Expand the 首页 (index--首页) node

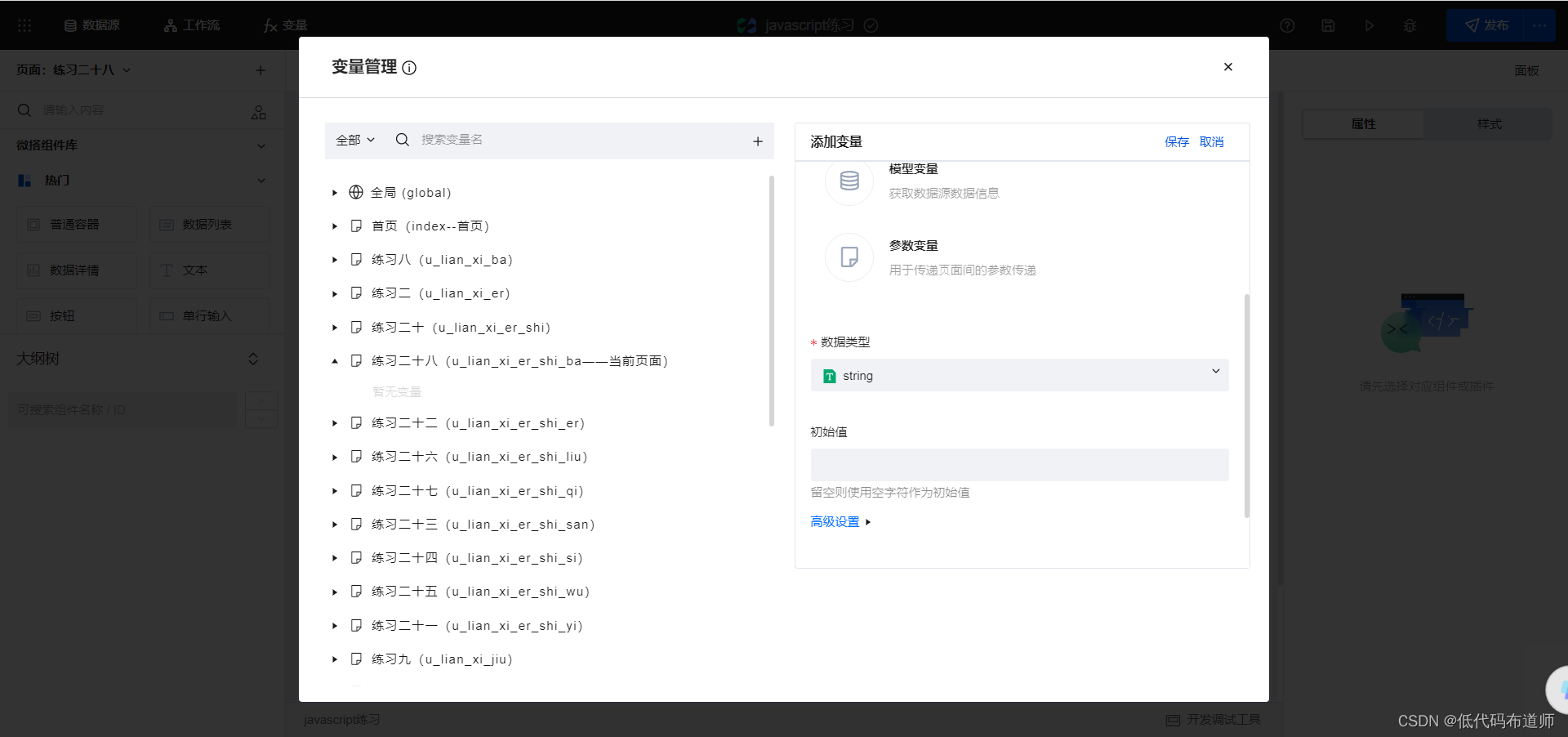[335, 226]
